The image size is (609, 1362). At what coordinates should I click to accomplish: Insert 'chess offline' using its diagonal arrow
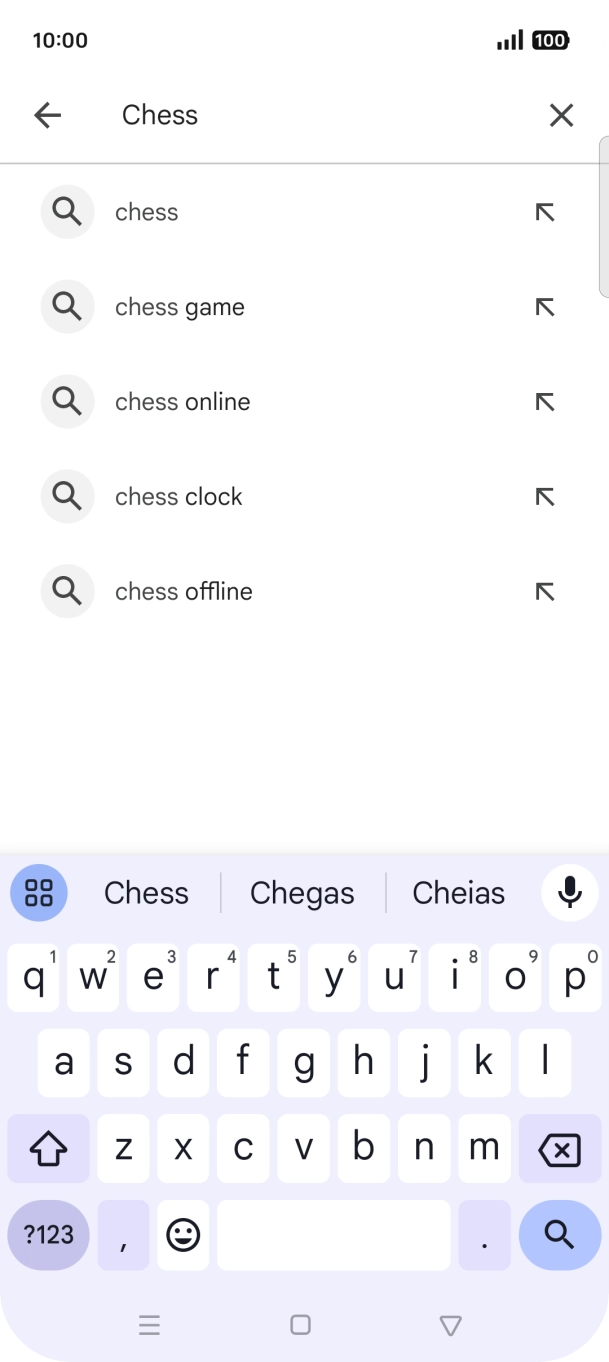pyautogui.click(x=545, y=591)
